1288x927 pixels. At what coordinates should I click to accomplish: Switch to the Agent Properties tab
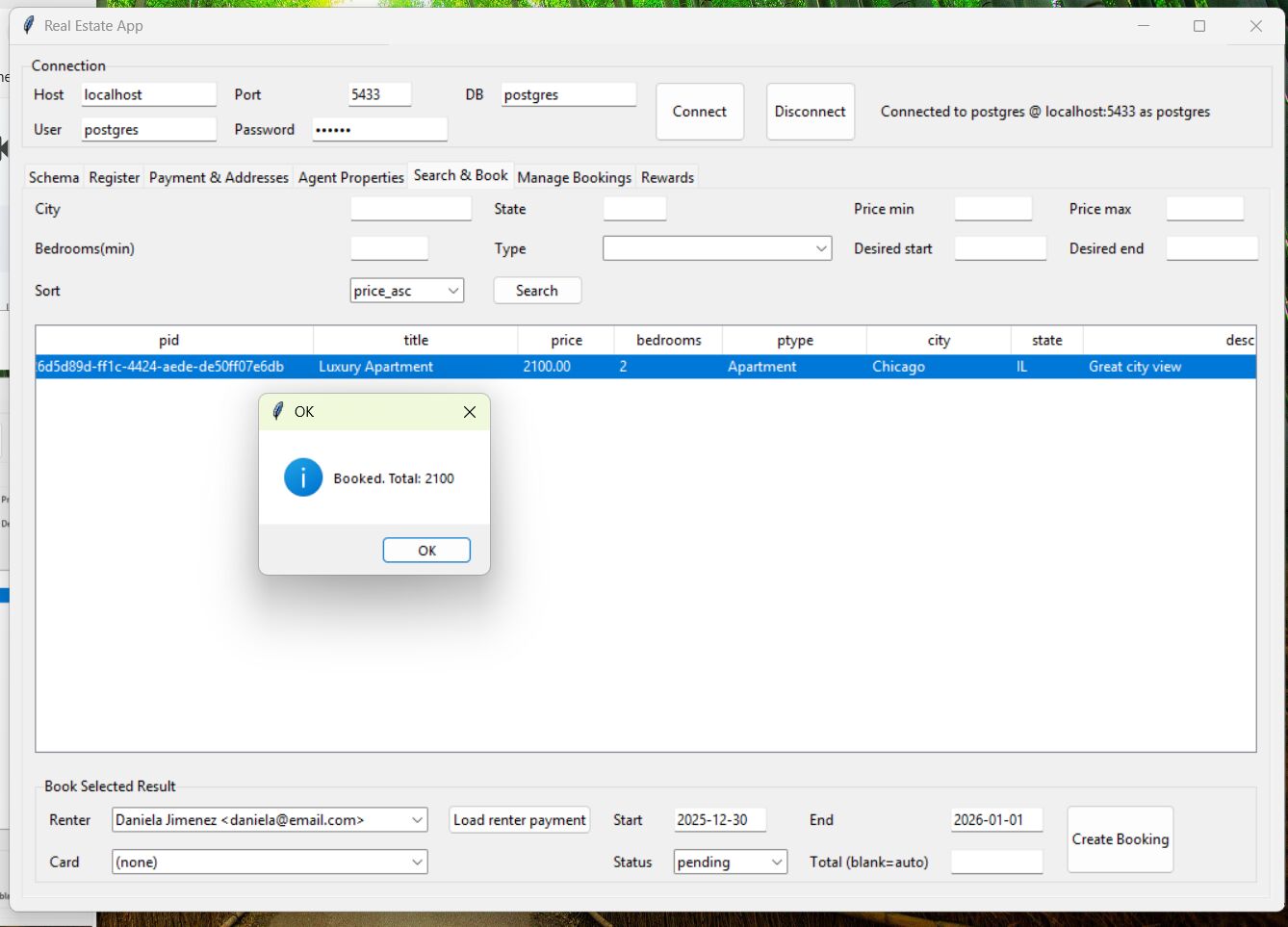click(351, 177)
